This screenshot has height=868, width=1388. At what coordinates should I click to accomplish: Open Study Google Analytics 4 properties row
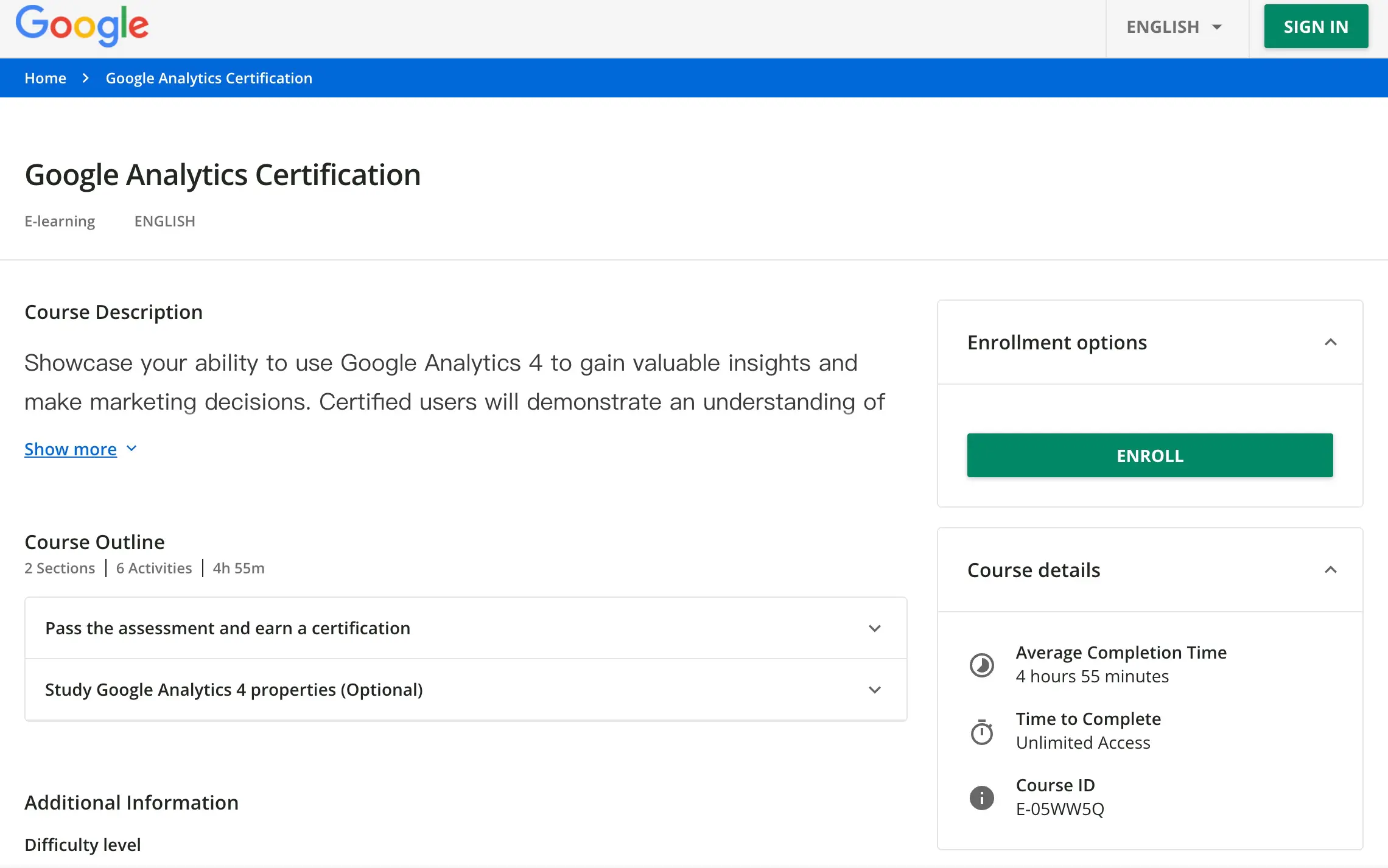pos(234,690)
